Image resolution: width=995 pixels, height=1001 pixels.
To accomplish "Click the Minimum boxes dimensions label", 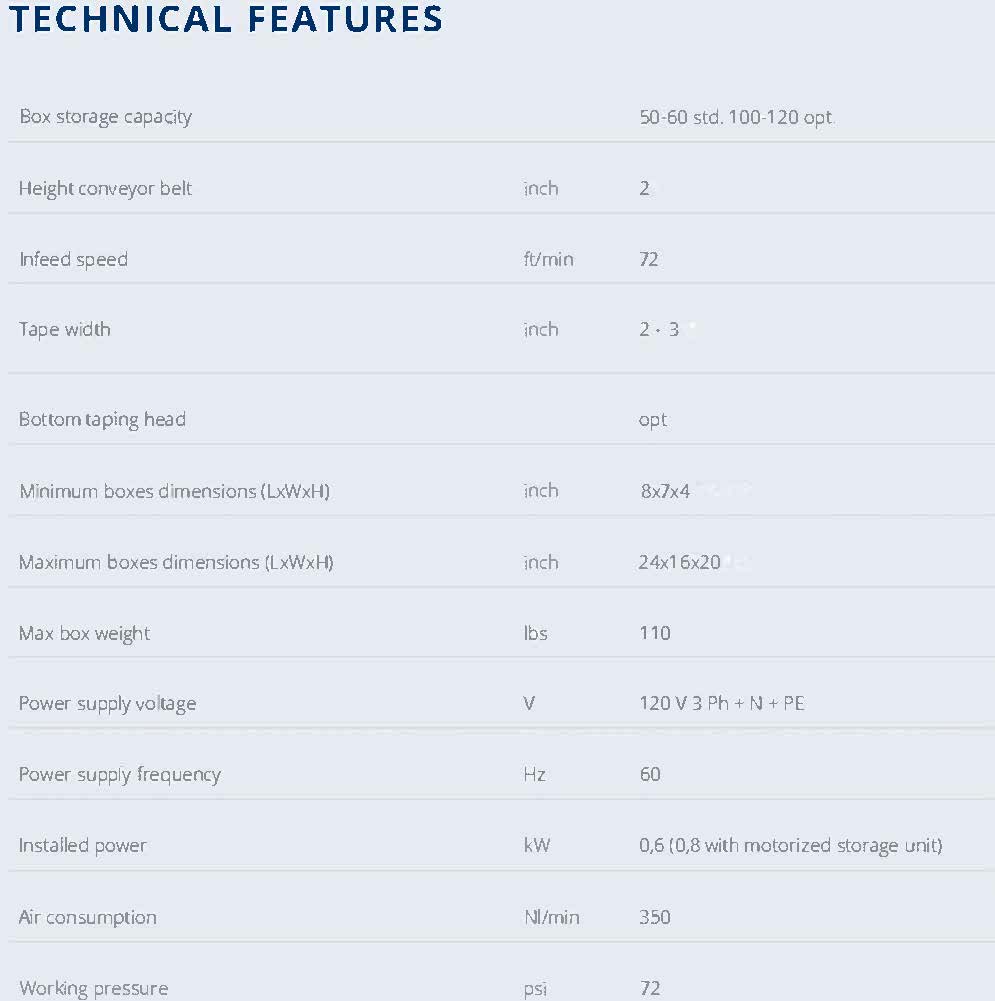I will (x=174, y=491).
